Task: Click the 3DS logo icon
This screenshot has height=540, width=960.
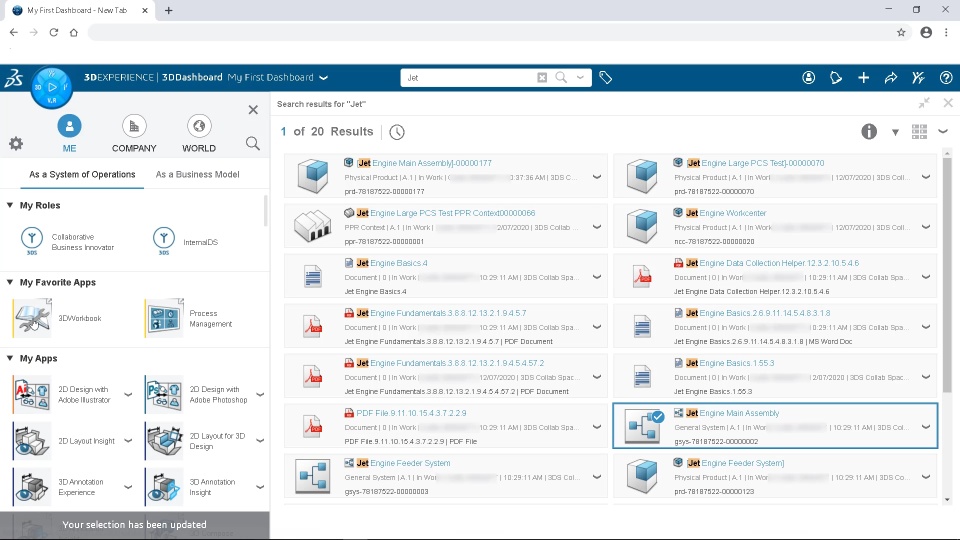Action: point(13,78)
